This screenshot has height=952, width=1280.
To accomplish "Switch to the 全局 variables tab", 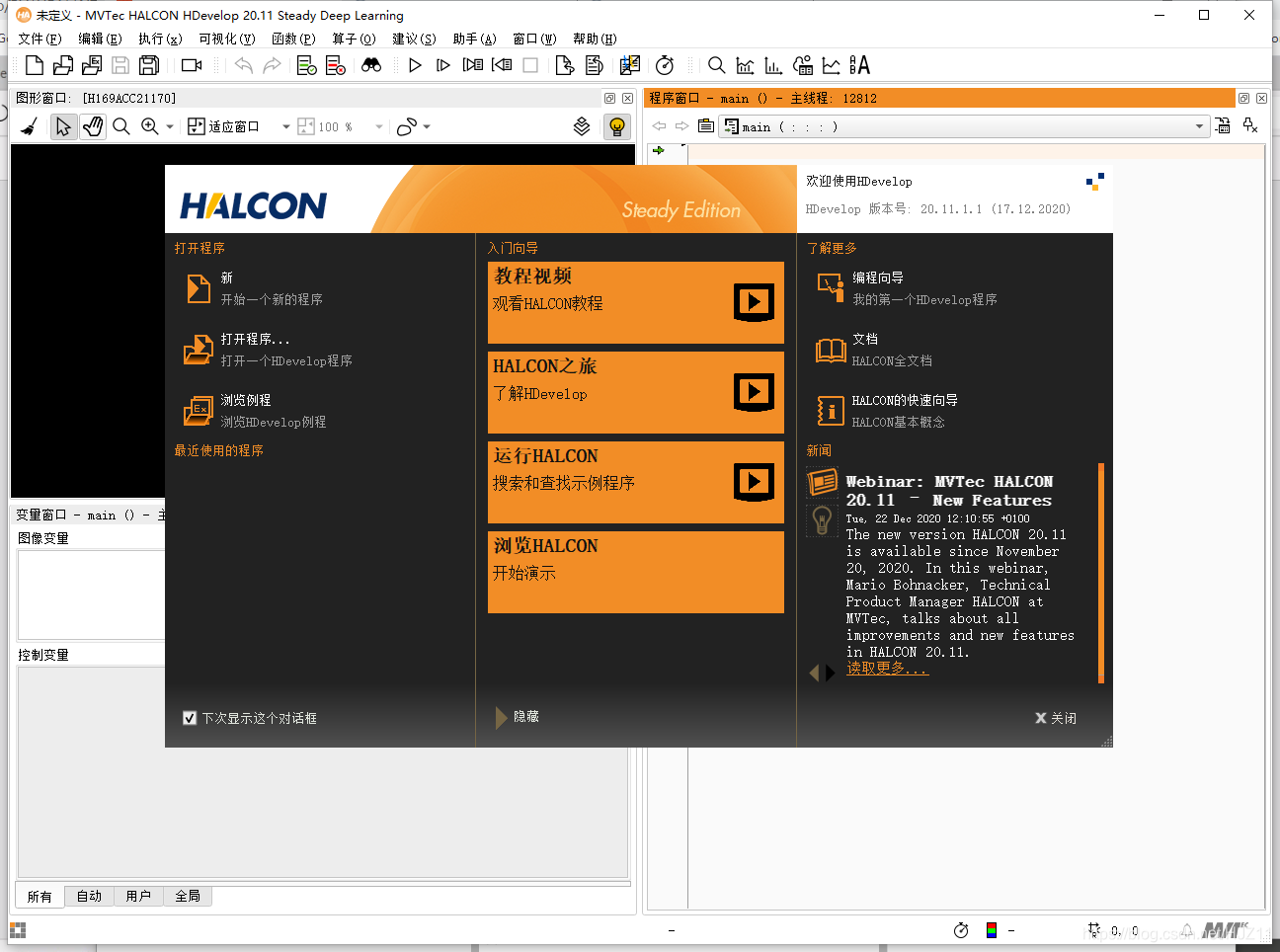I will coord(187,896).
